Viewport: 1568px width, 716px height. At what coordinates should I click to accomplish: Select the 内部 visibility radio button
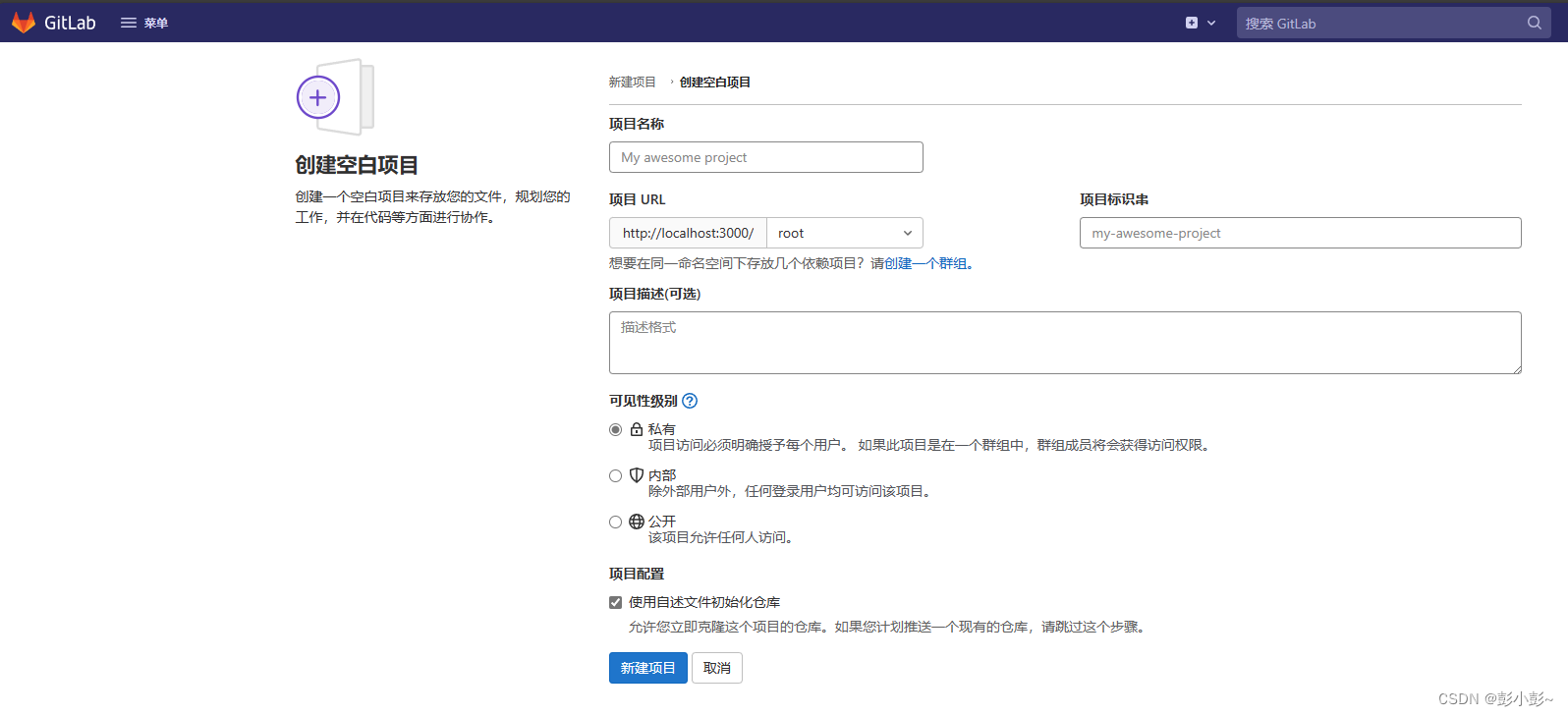[616, 475]
